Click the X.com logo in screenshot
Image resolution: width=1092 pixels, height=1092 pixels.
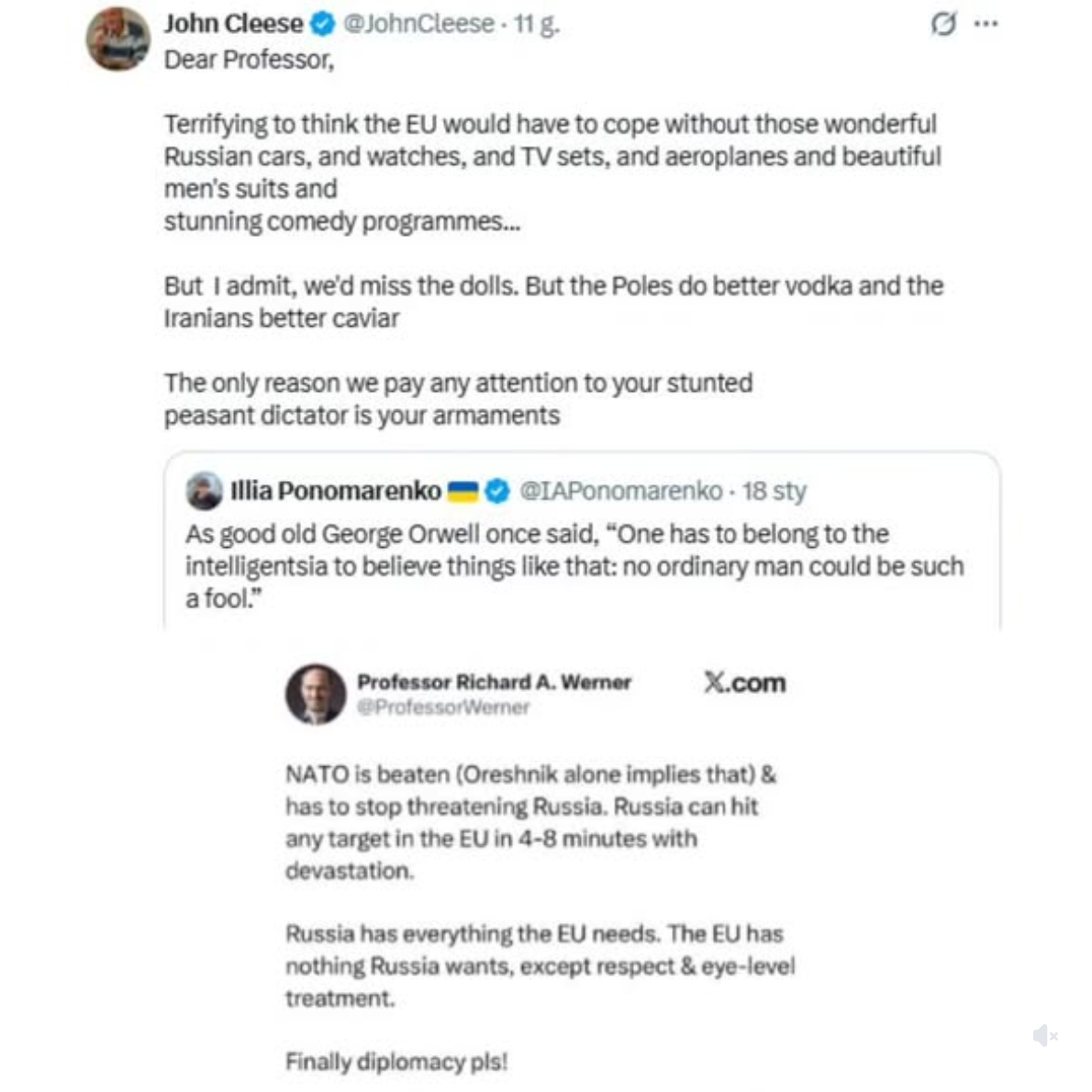click(x=744, y=683)
